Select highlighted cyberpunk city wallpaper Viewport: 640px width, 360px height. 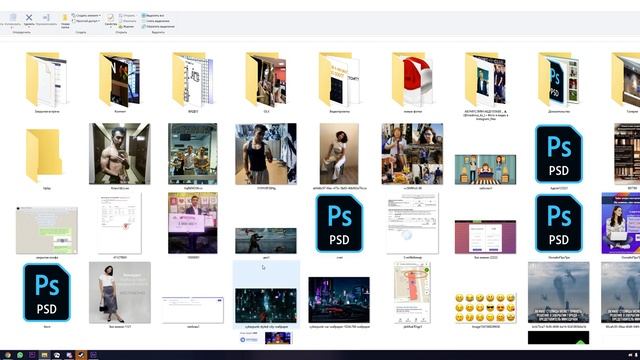[x=266, y=305]
